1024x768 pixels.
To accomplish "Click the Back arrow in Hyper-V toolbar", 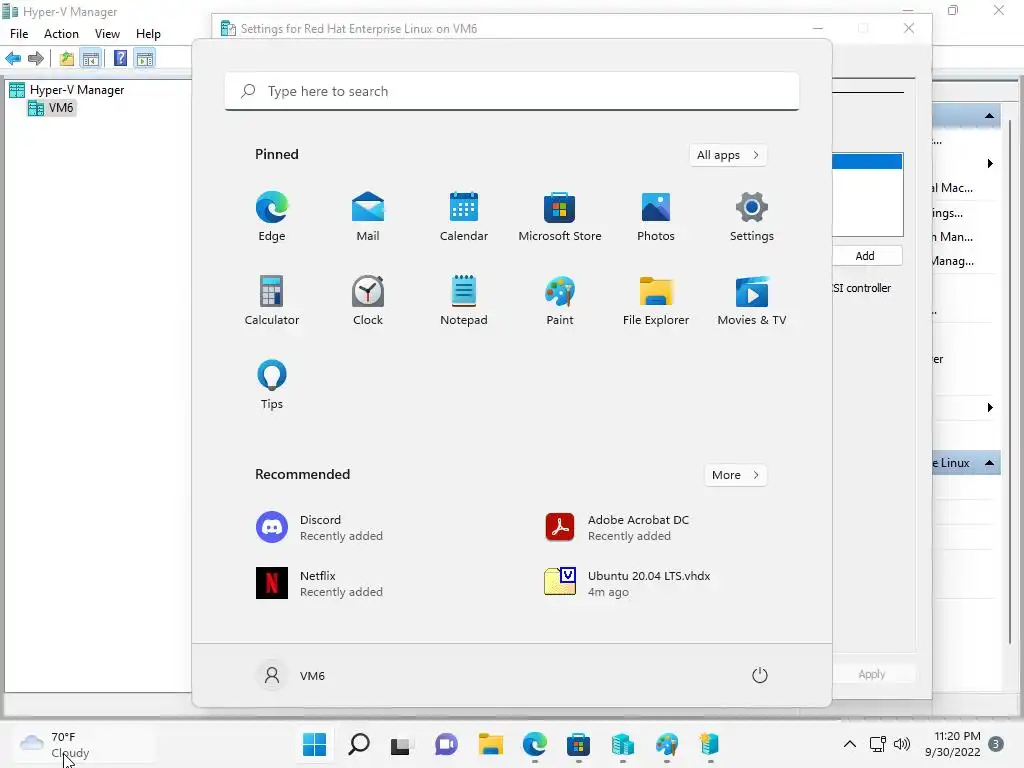I will click(x=13, y=59).
